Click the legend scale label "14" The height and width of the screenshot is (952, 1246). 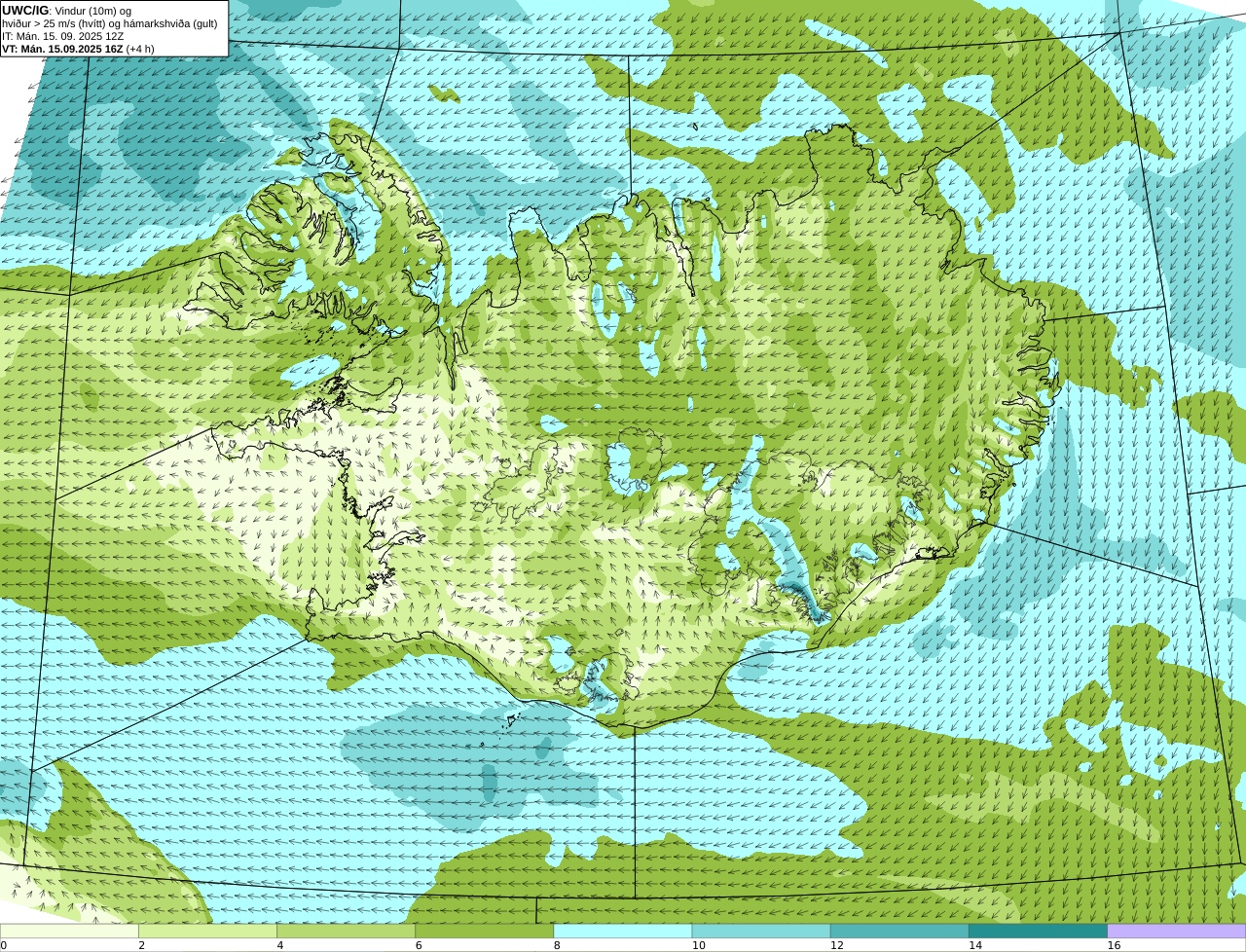[x=974, y=945]
